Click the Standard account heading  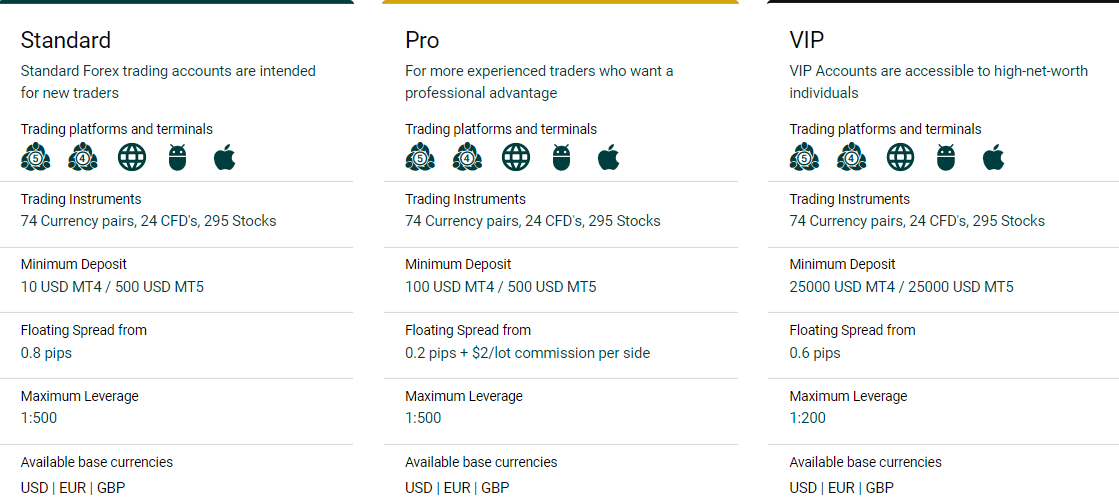click(66, 40)
